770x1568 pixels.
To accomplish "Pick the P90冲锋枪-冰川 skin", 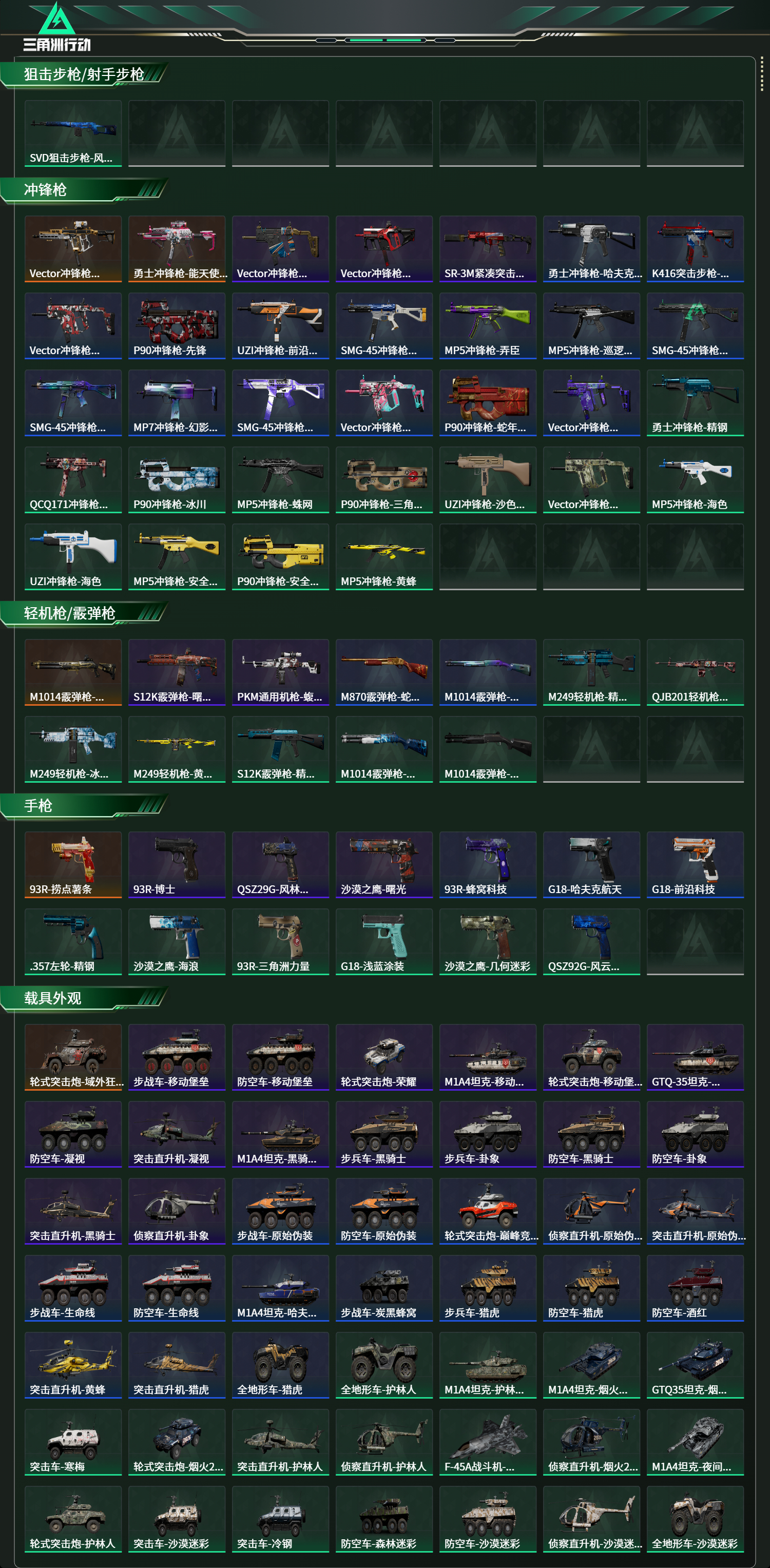I will (x=177, y=480).
